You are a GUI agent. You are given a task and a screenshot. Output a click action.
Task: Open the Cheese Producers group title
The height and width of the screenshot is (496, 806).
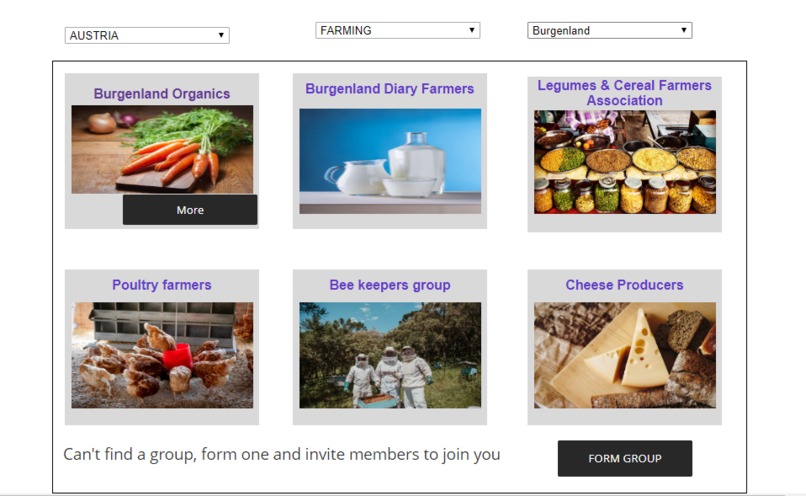[625, 285]
